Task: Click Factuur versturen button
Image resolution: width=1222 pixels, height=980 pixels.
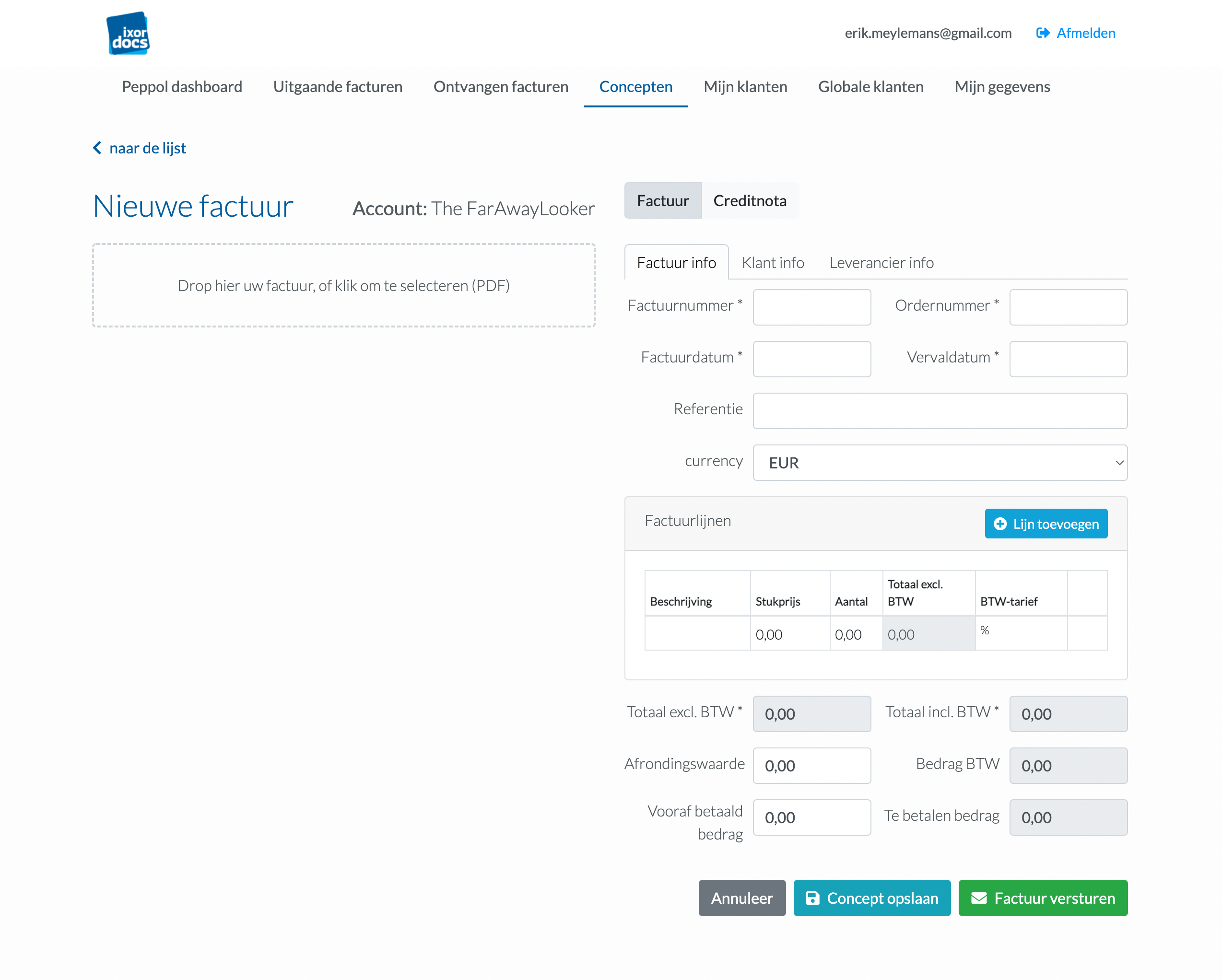Action: (x=1043, y=898)
